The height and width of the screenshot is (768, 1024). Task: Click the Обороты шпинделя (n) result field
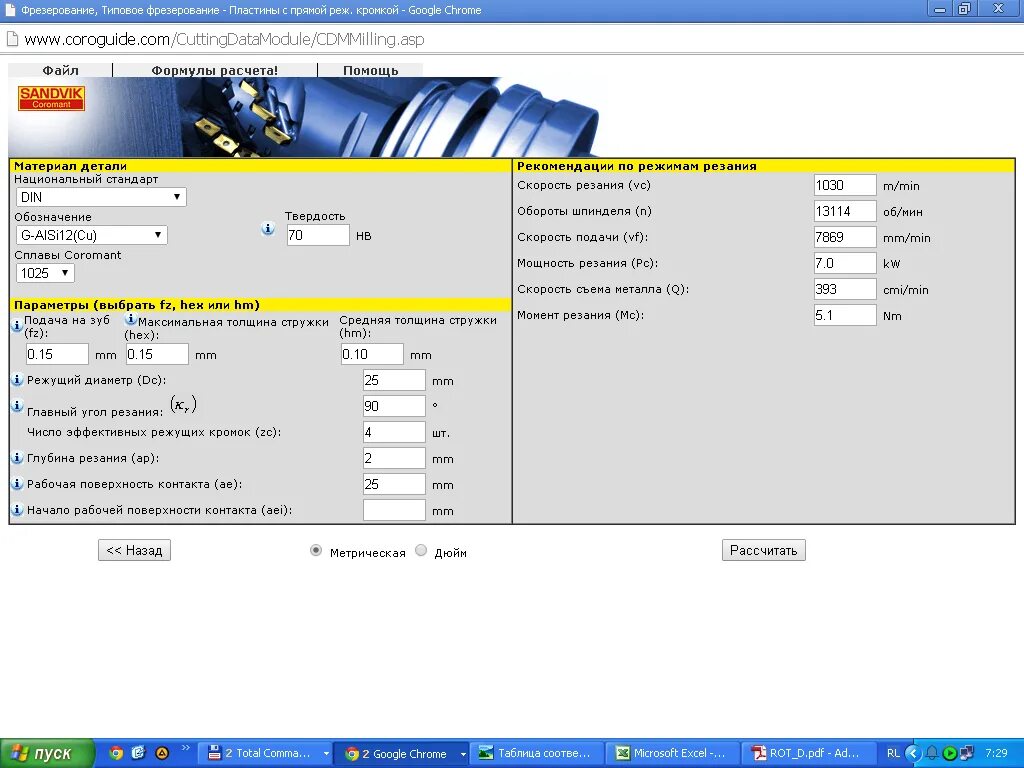[x=845, y=211]
